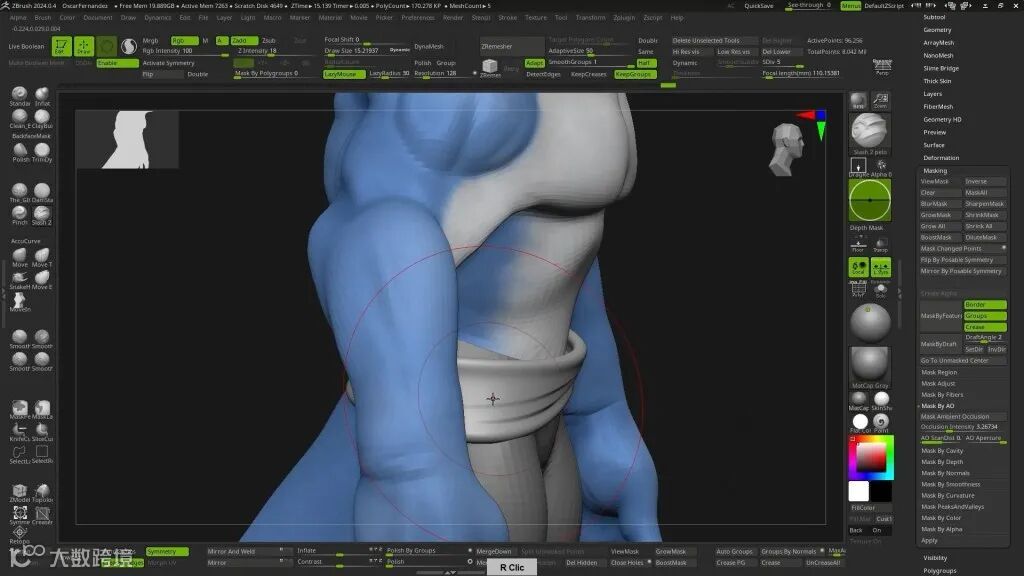
Task: Expand the Visibility subpalette
Action: (x=935, y=558)
